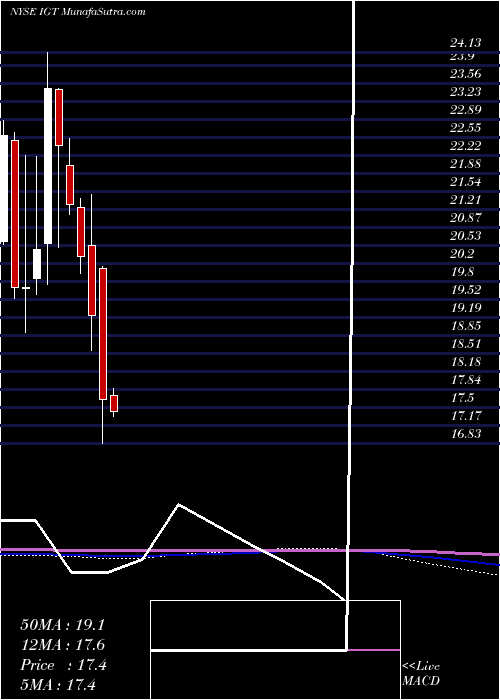Click the 12MA : 17.6 reading
The height and width of the screenshot is (700, 500).
click(62, 645)
